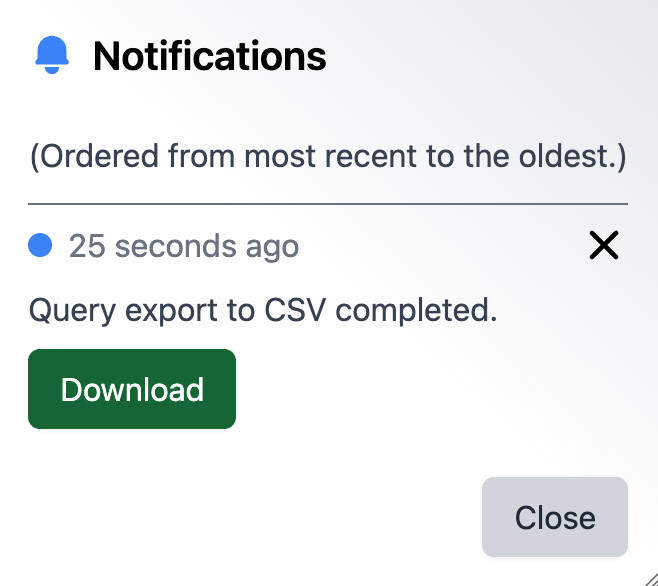Close the Notifications panel

pos(555,517)
